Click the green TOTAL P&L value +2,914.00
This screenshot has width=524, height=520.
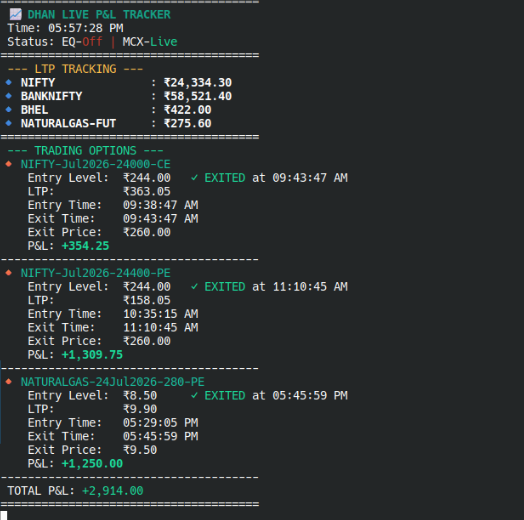(113, 491)
